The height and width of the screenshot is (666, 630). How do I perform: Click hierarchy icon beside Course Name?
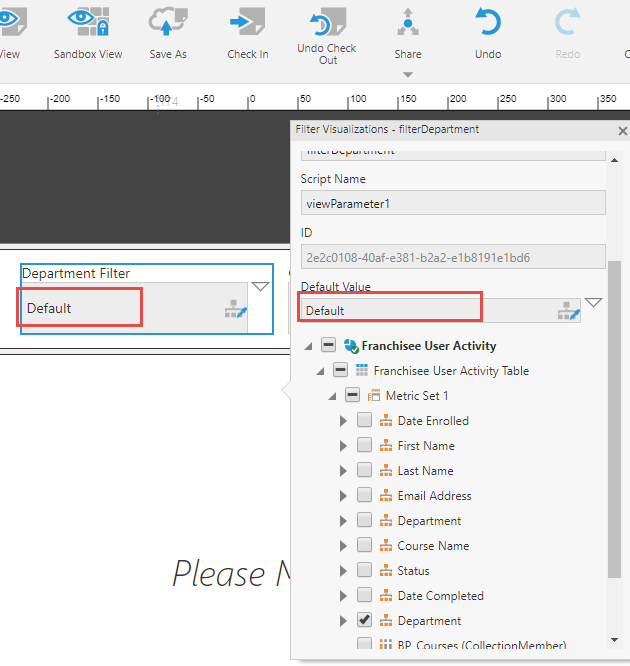click(386, 546)
